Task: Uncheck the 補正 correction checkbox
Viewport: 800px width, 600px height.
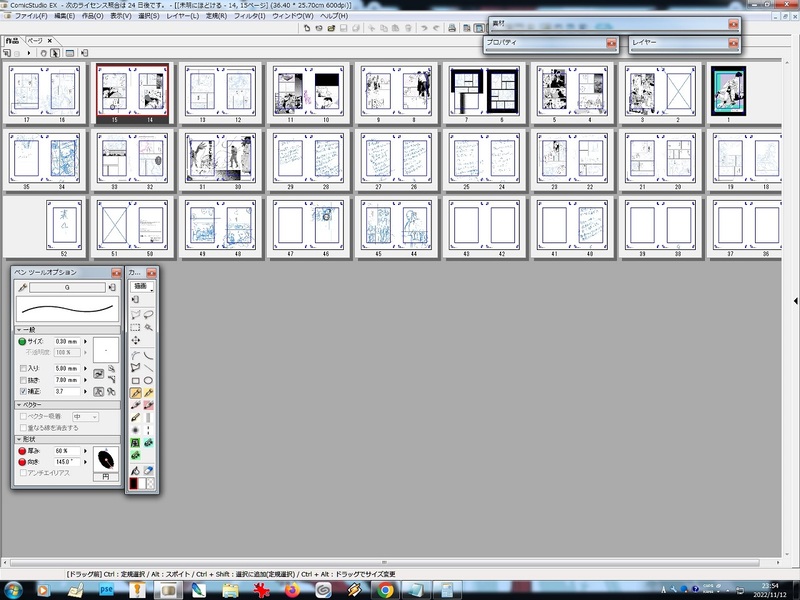Action: tap(23, 391)
